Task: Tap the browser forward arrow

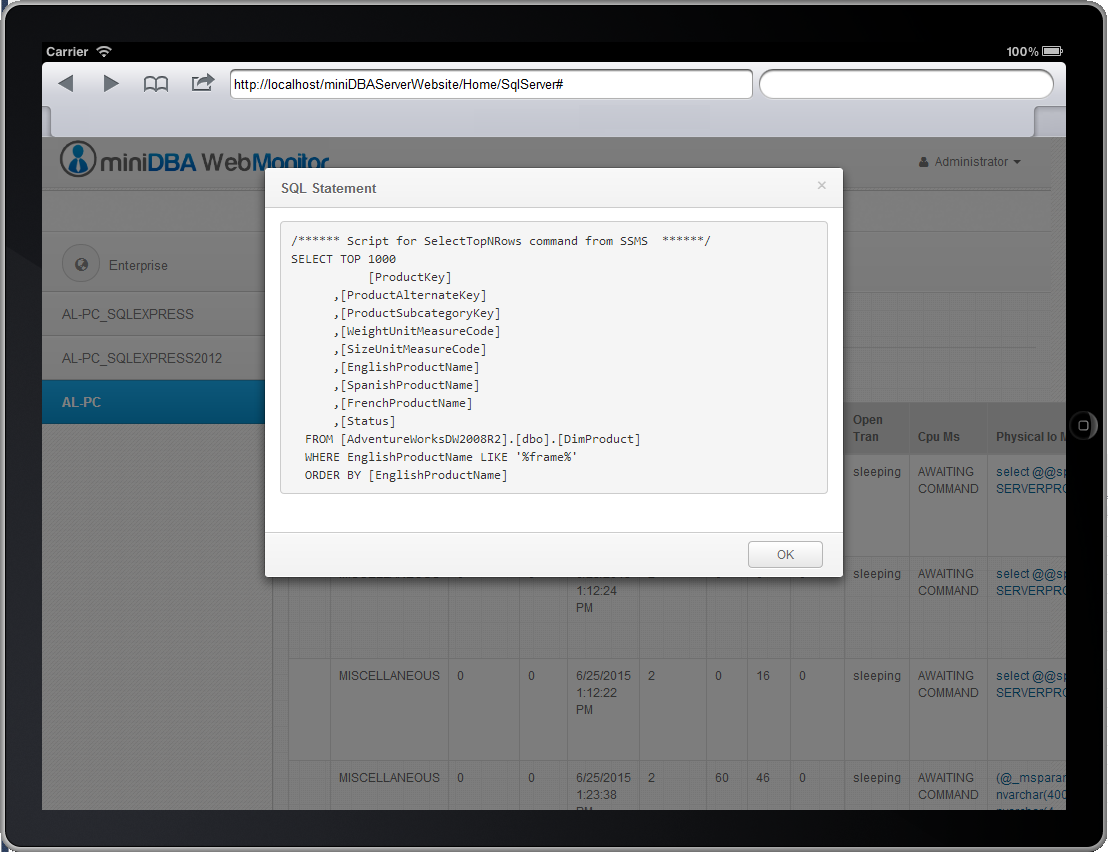Action: (111, 83)
